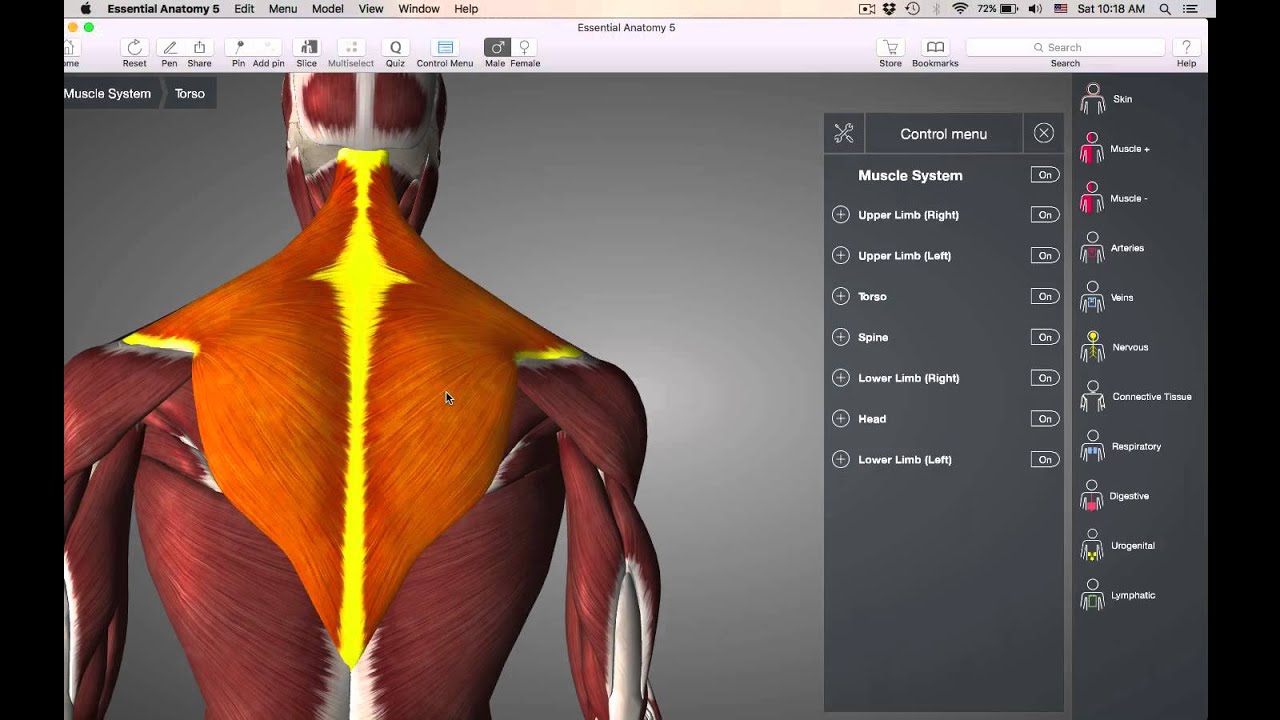
Task: Toggle Upper Limb (Left) On switch
Action: (1045, 256)
